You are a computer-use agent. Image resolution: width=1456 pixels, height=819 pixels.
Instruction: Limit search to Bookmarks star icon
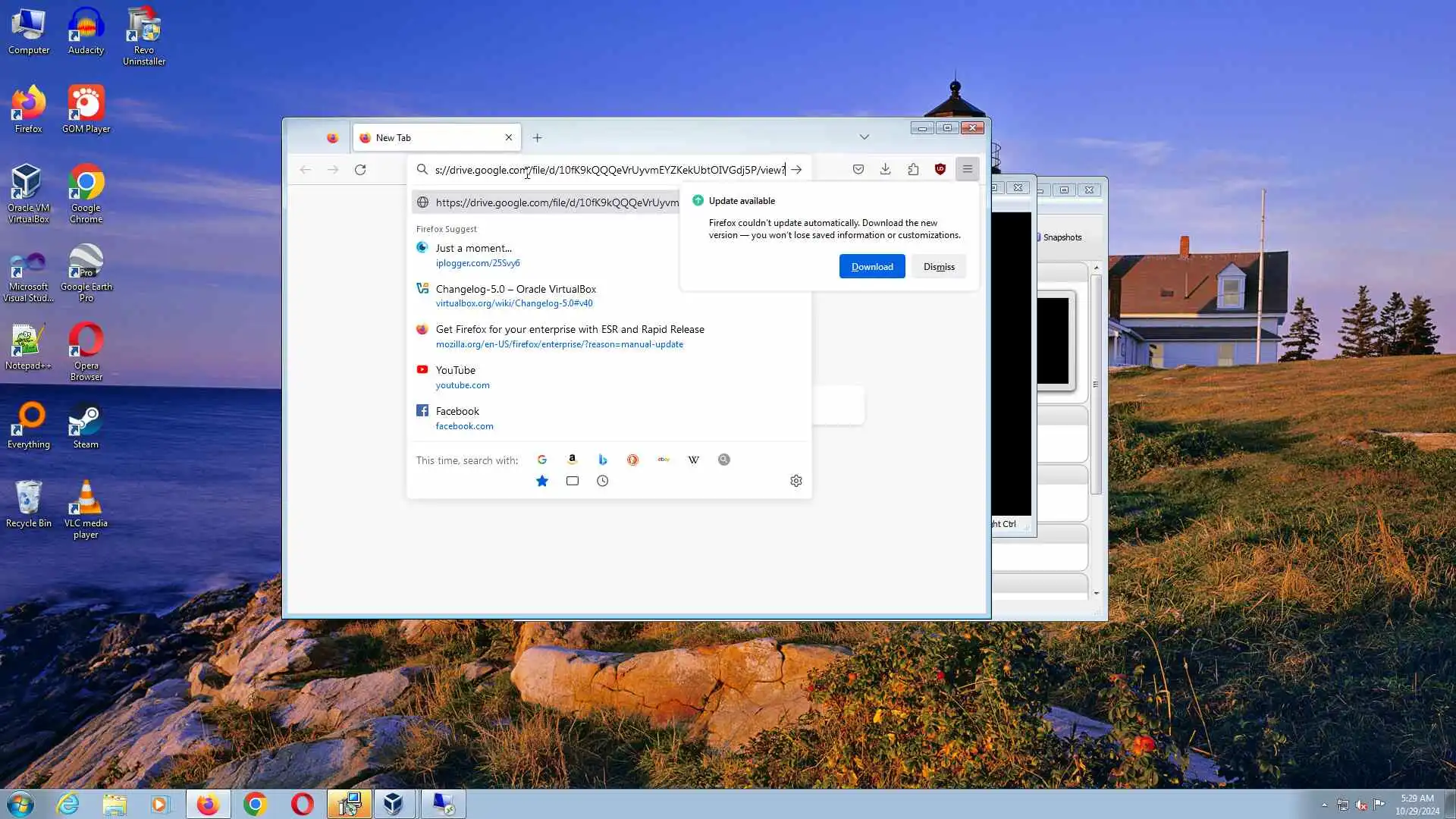(x=542, y=481)
